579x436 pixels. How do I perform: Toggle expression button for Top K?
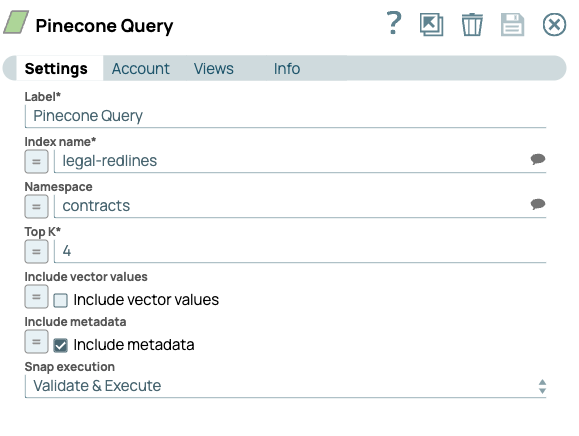coord(36,251)
